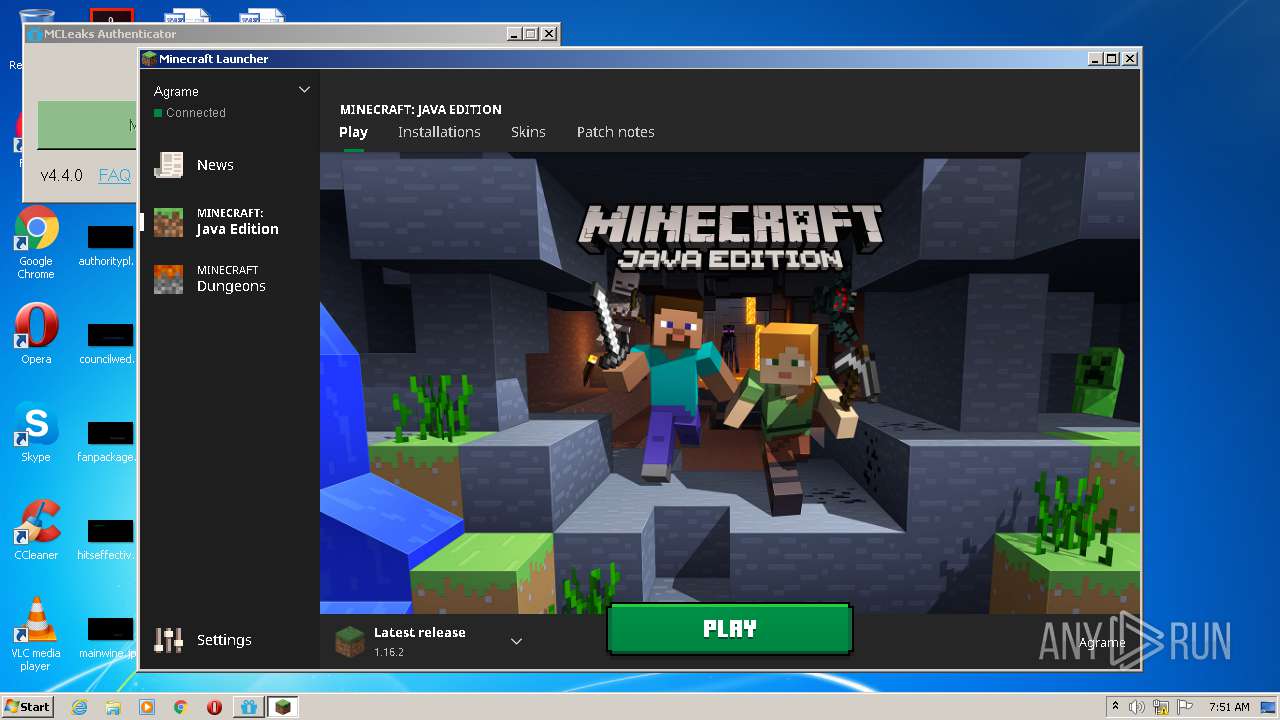The image size is (1280, 720).
Task: Select the councilwed desktop file
Action: click(109, 345)
